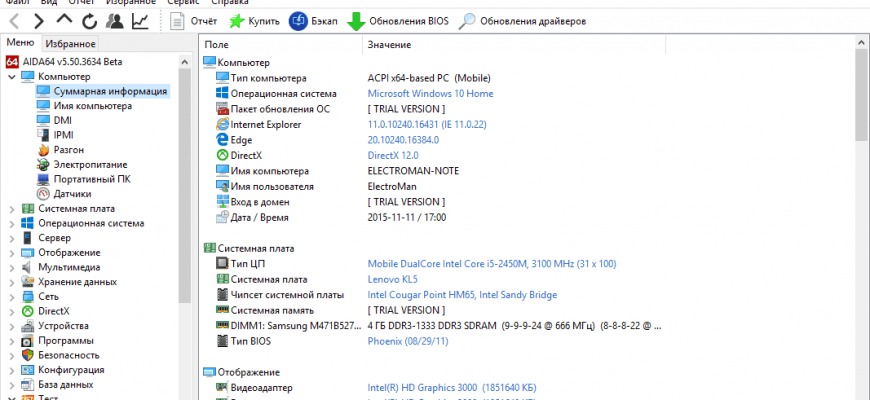Switch to the Избранное tab
Image resolution: width=870 pixels, height=400 pixels.
point(70,43)
